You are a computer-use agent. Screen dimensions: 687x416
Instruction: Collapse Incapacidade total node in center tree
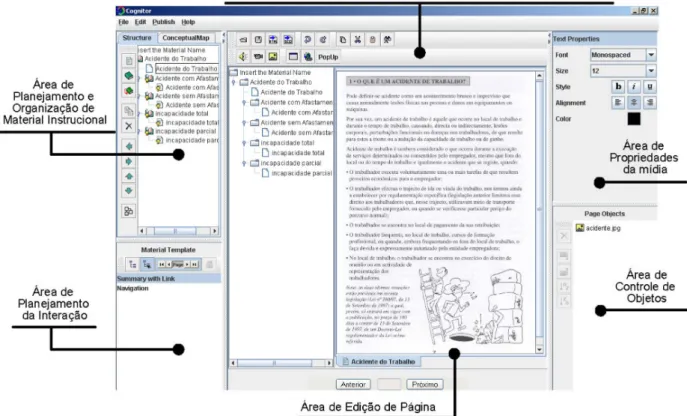(x=244, y=143)
